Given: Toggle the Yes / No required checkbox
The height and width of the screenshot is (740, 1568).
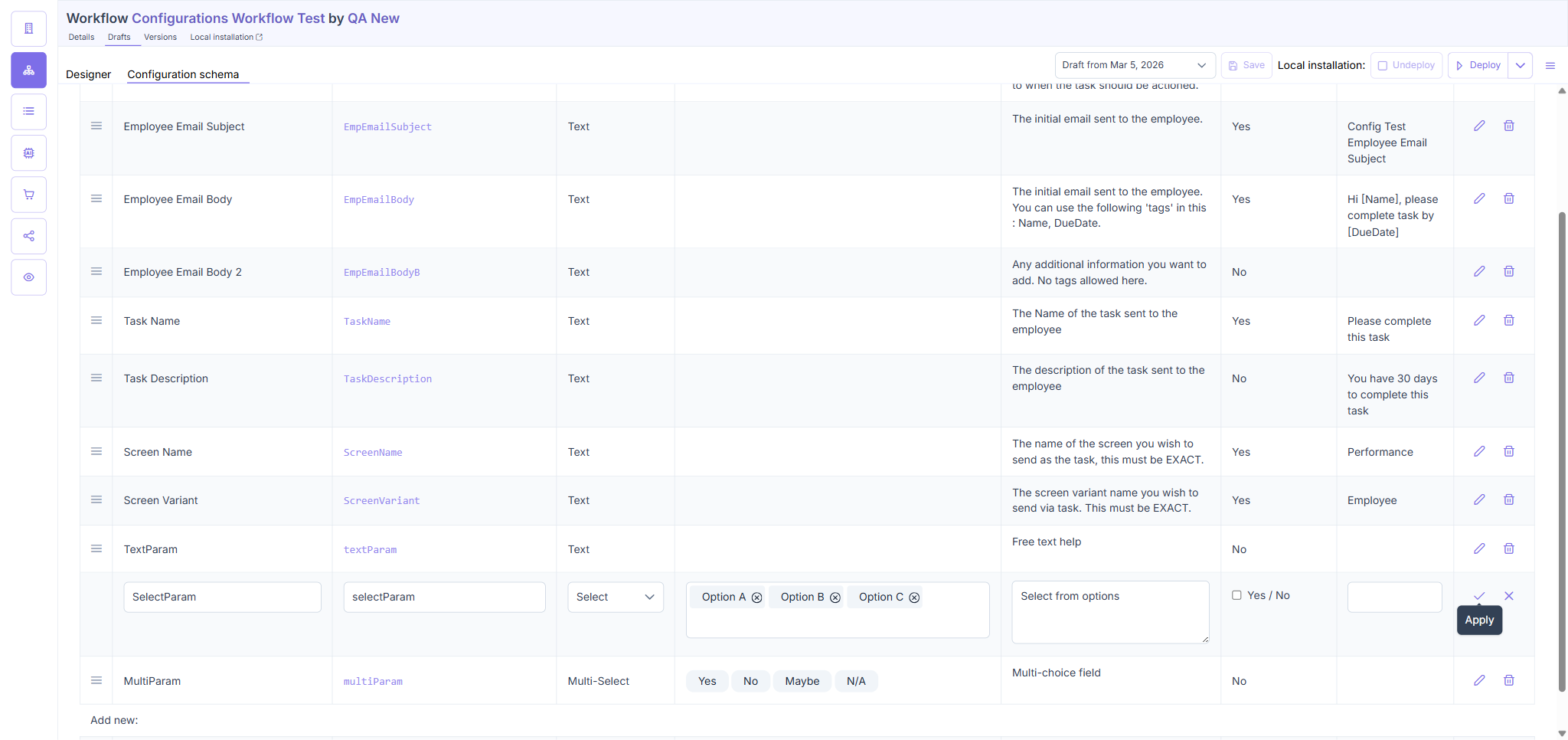Looking at the screenshot, I should click(x=1236, y=595).
